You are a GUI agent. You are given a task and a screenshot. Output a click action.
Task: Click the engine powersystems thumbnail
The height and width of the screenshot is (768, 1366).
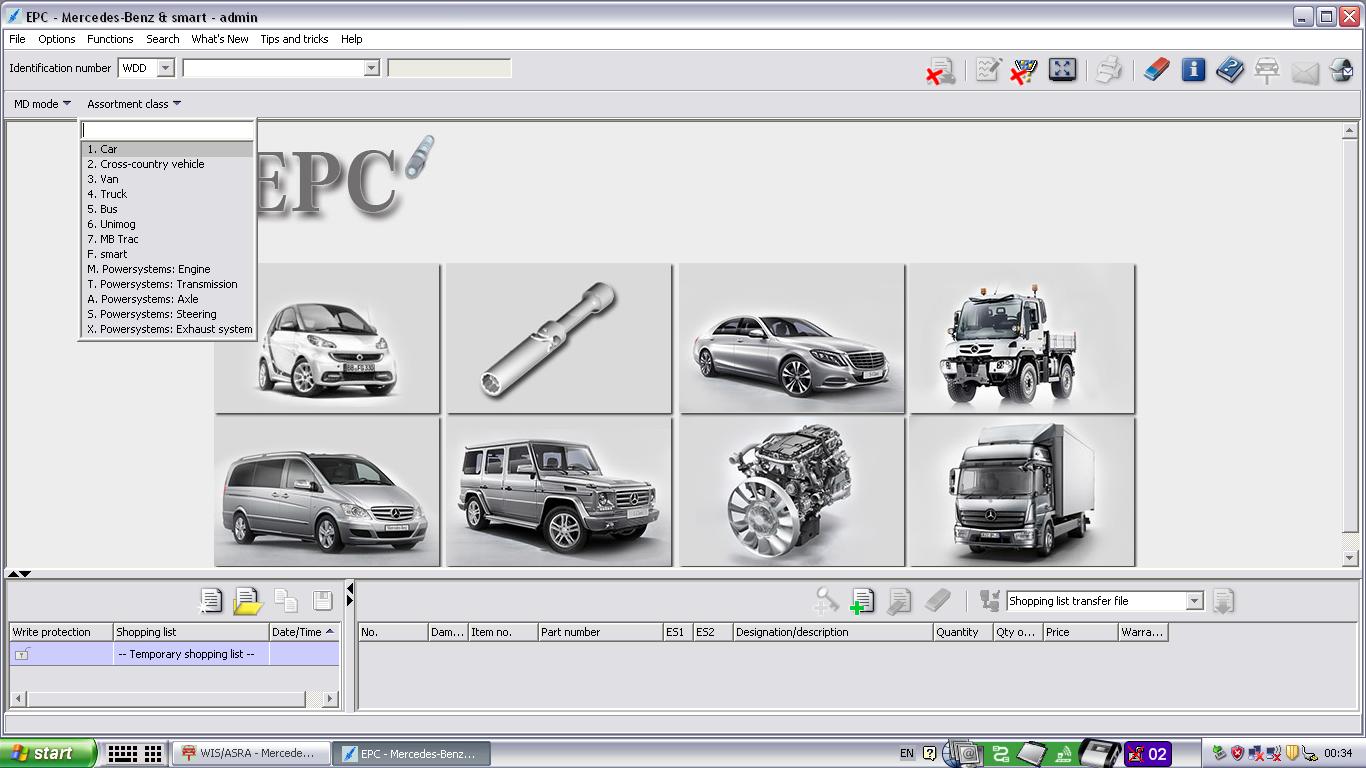[792, 492]
